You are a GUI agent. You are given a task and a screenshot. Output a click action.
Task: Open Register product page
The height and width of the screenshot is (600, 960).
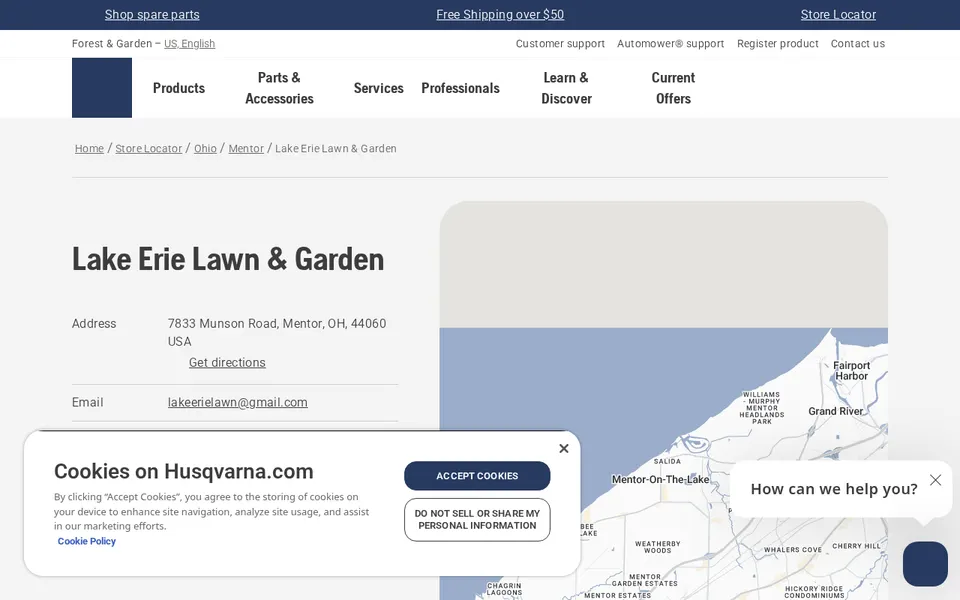(778, 43)
